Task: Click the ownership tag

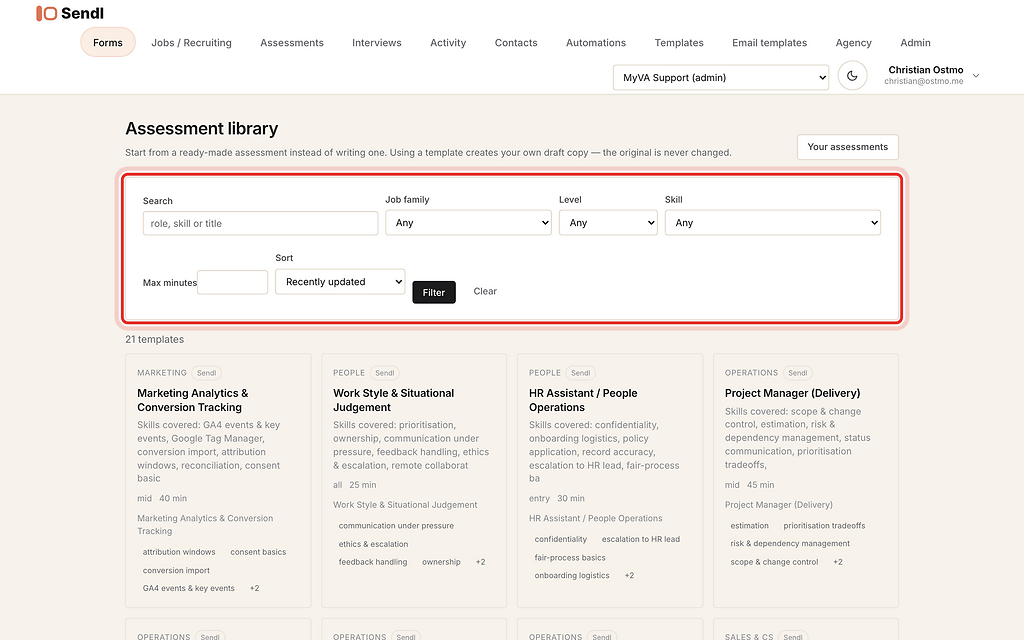Action: tap(441, 562)
